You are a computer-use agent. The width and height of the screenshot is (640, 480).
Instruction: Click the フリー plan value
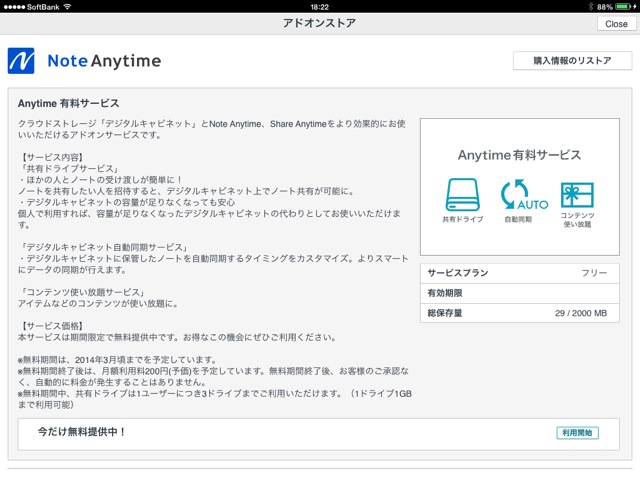(594, 273)
